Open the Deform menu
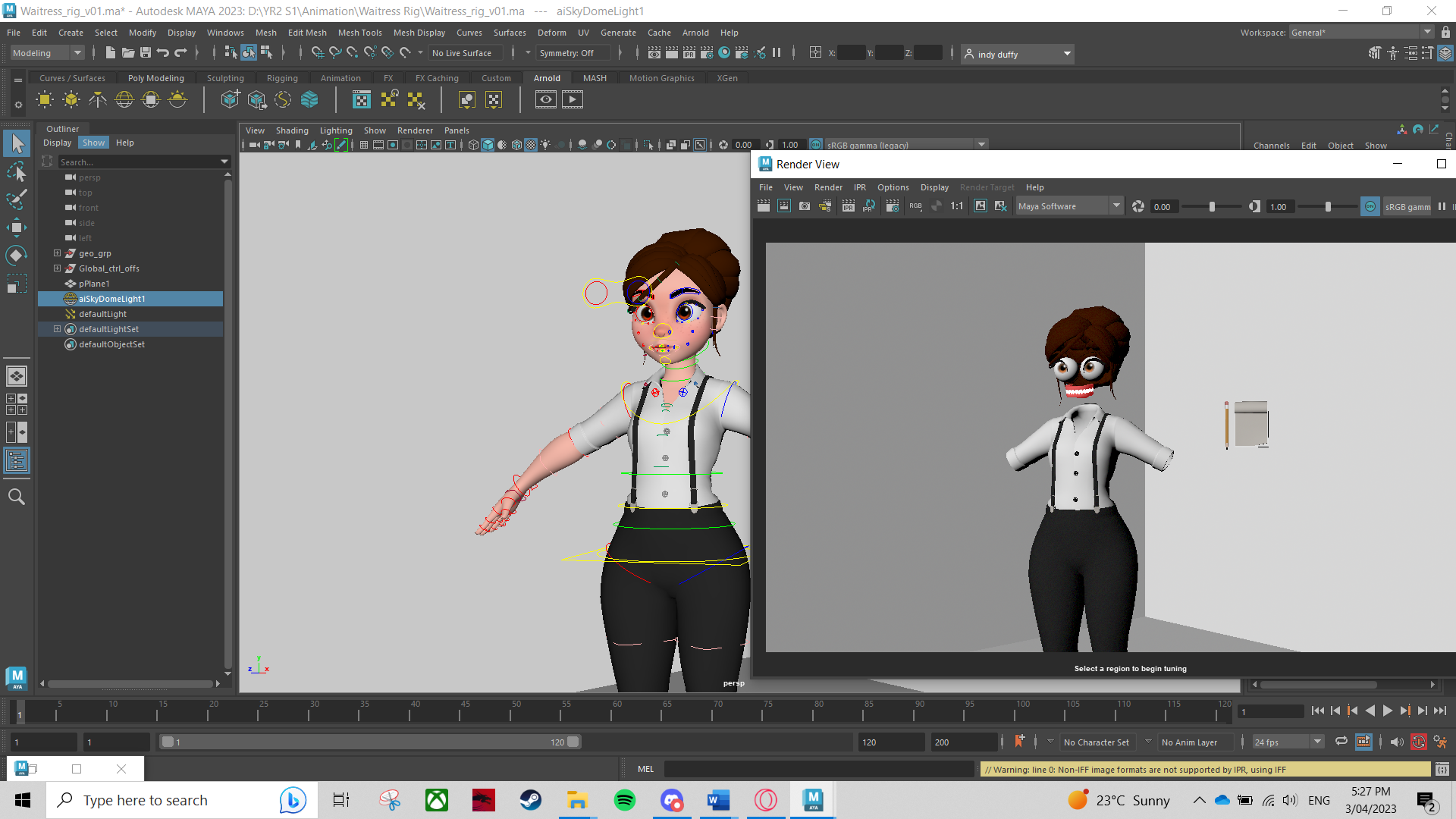 pos(552,33)
